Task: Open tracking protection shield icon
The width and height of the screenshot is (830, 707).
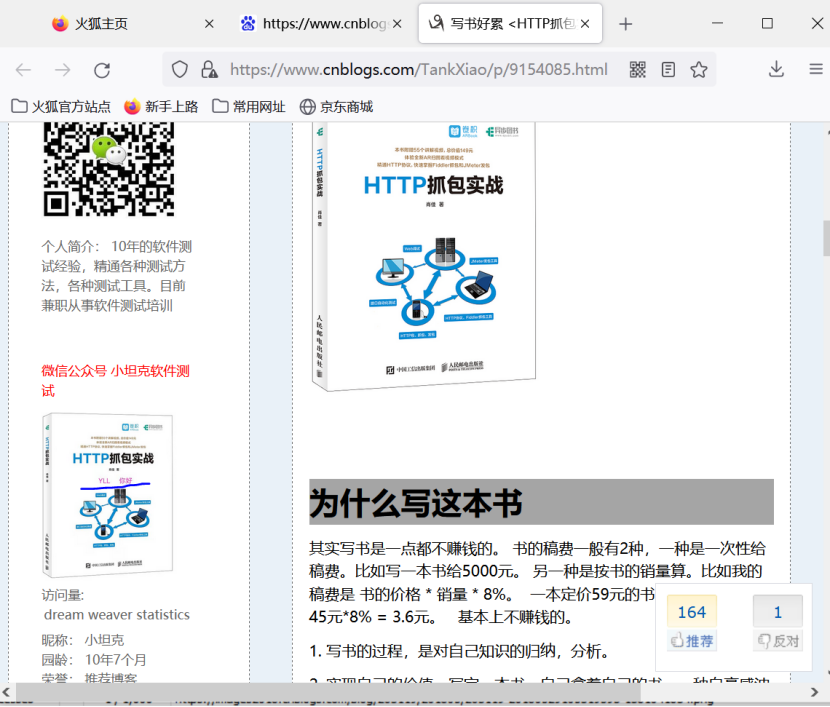Action: (x=180, y=69)
